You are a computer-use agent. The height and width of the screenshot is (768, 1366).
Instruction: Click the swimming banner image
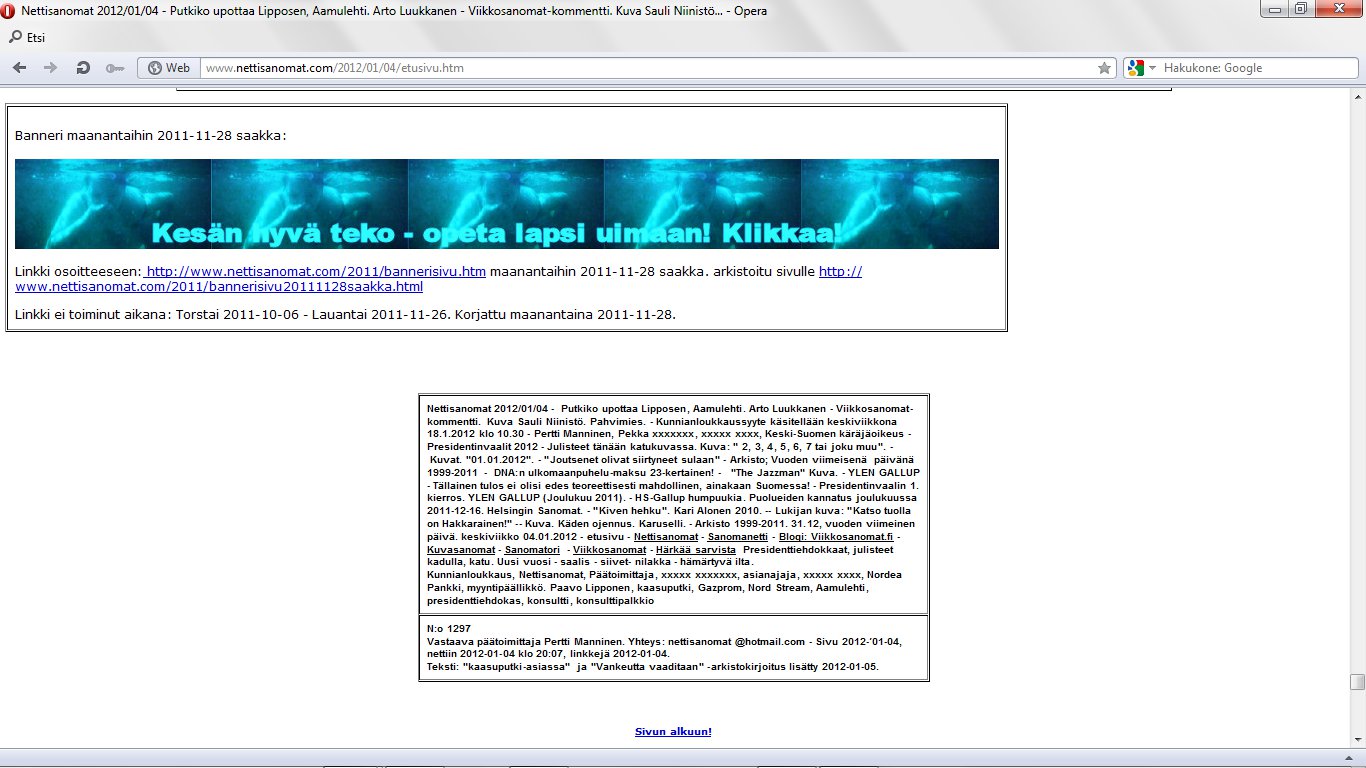(506, 204)
